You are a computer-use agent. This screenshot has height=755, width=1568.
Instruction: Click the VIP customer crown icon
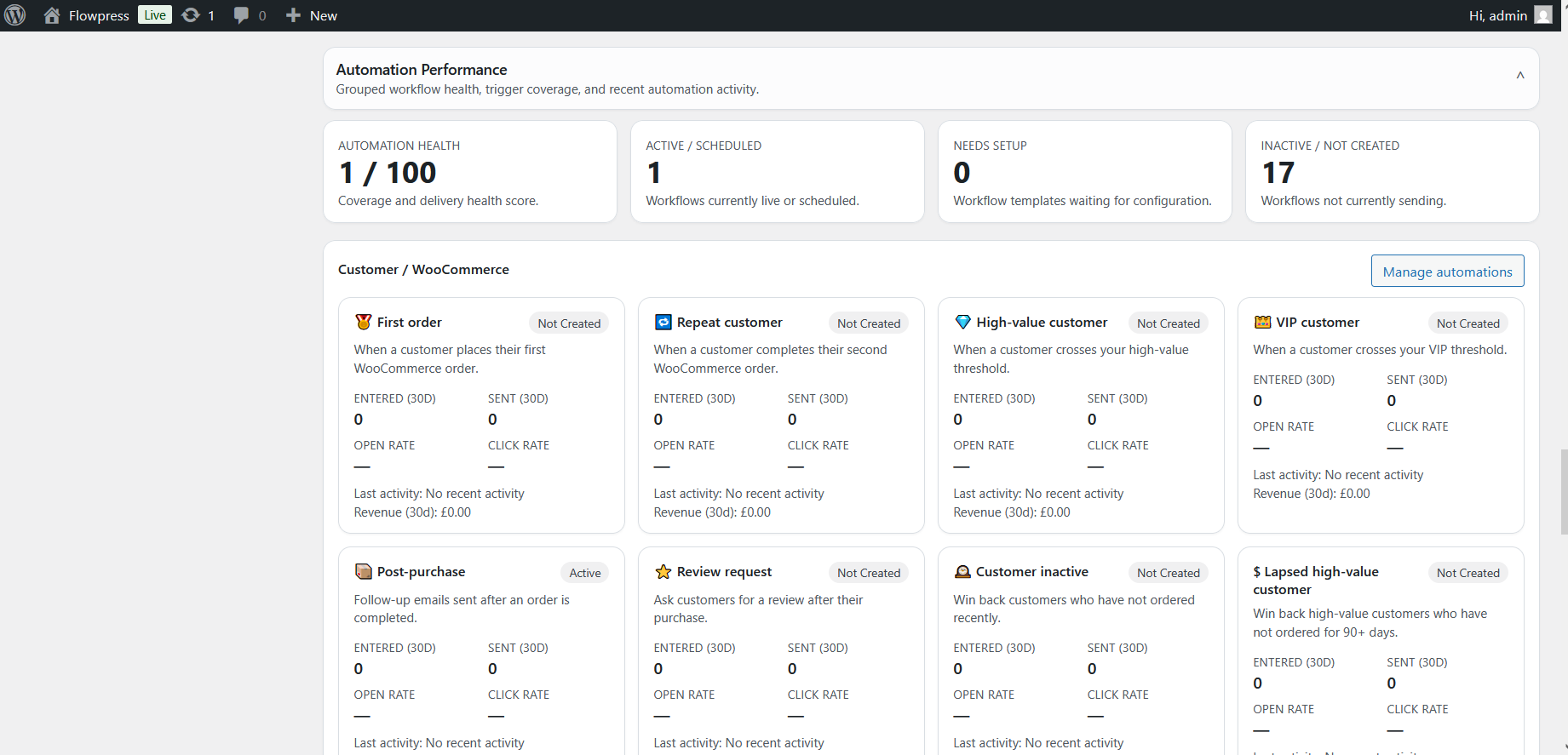(x=1263, y=322)
